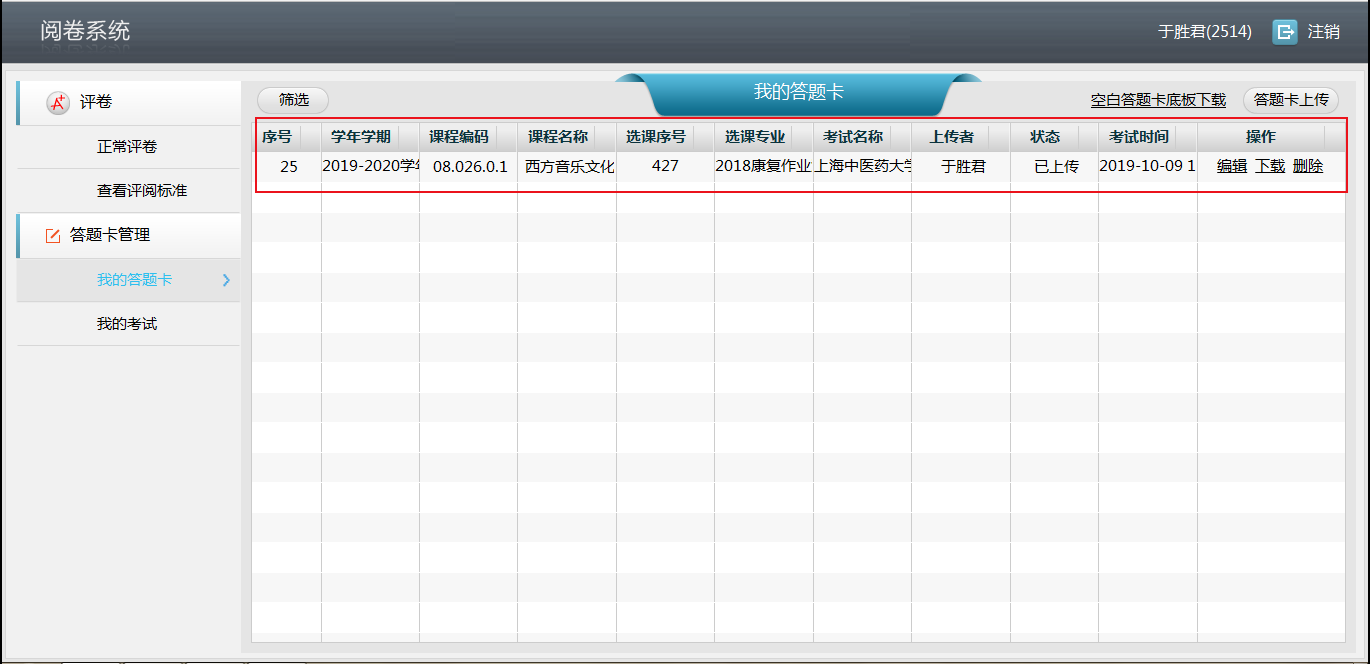Screen dimensions: 1370x664
Task: Open 查看评阅标准 in the sidebar
Action: click(x=141, y=191)
